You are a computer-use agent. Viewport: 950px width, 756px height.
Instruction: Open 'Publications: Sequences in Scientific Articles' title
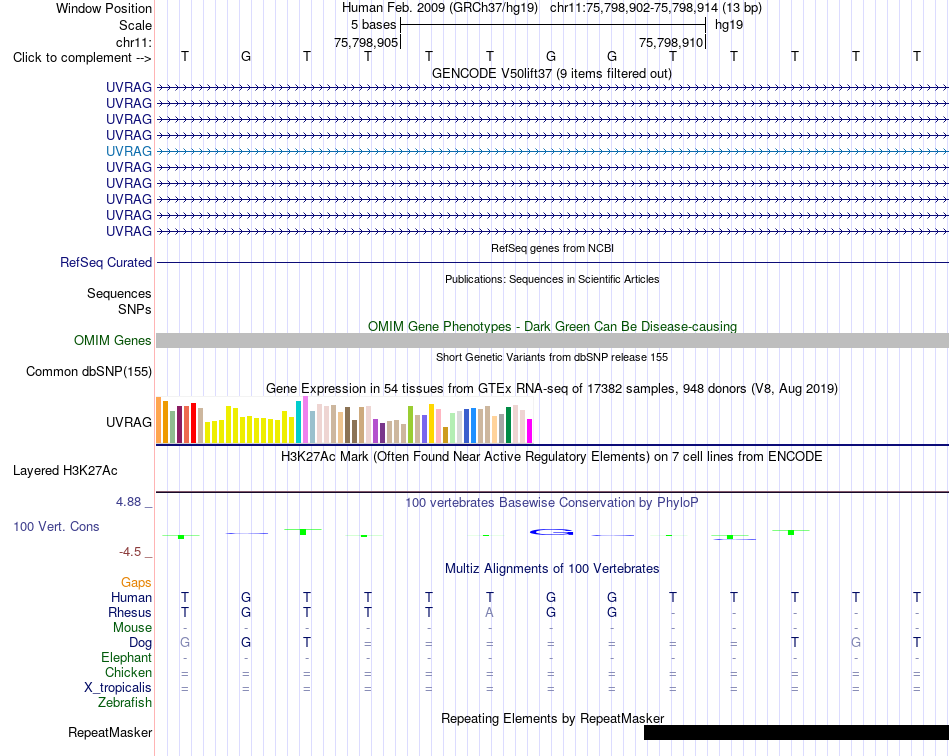(552, 279)
